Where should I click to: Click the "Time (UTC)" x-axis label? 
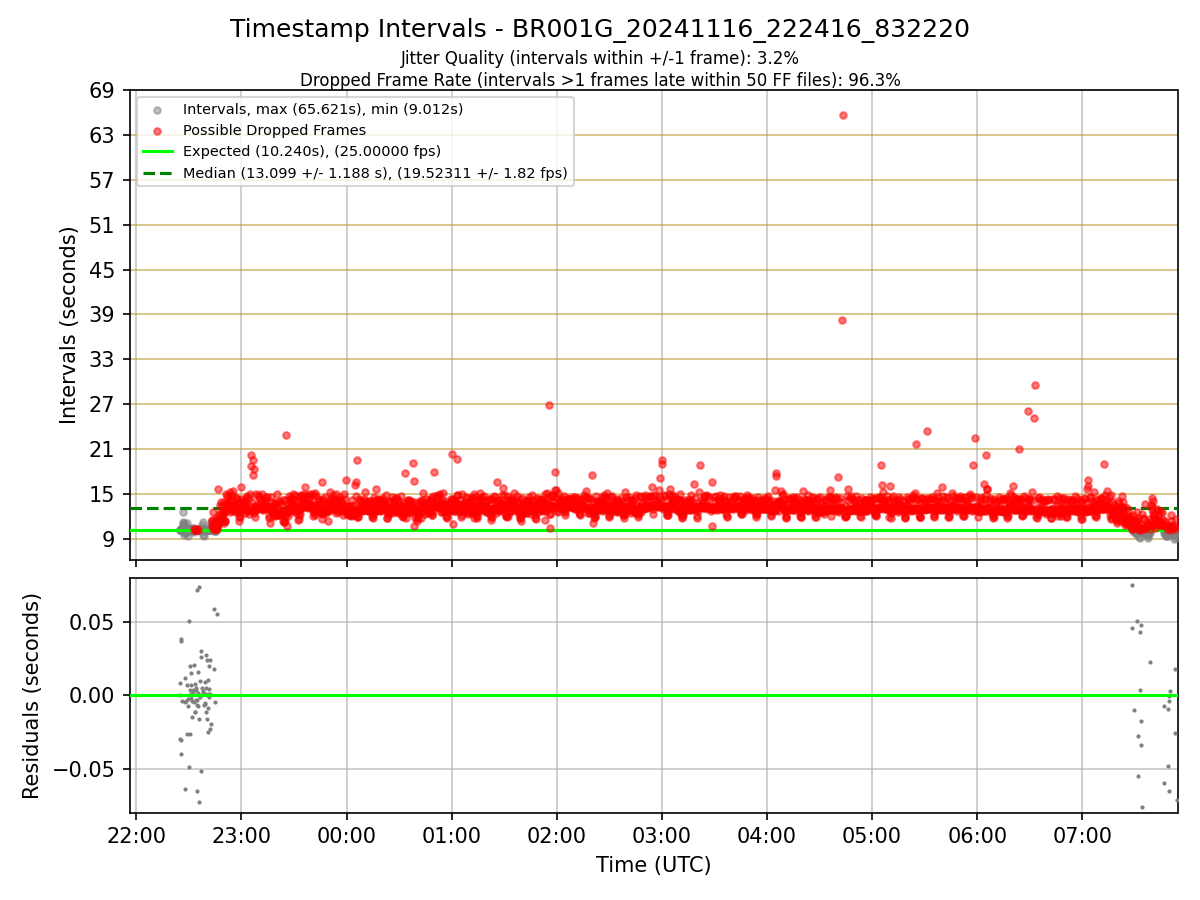point(654,865)
